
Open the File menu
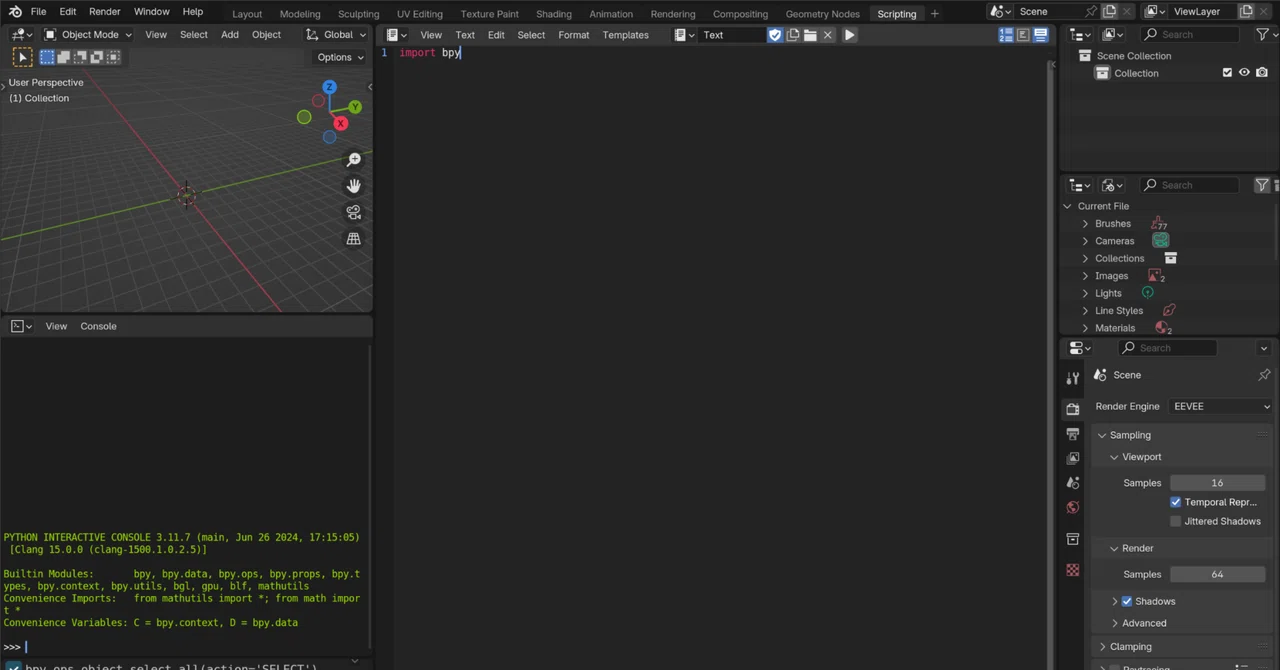click(38, 12)
